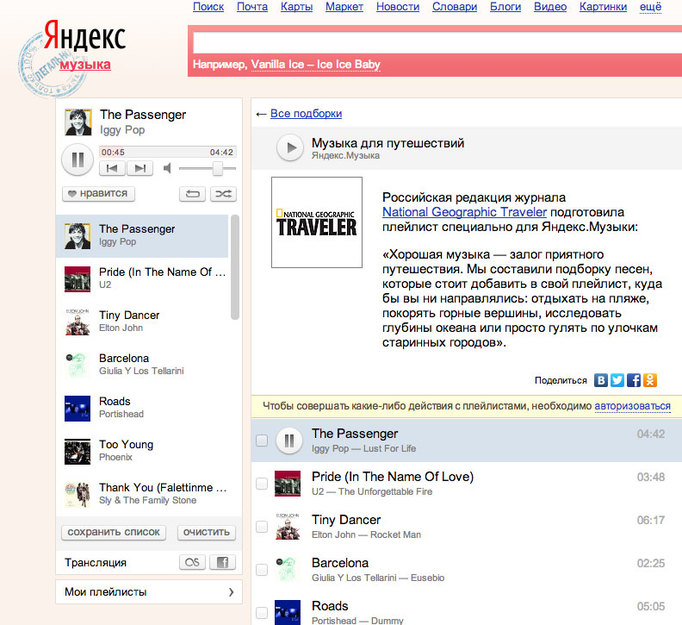Share on VKontakte icon
This screenshot has width=682, height=625.
coord(601,380)
